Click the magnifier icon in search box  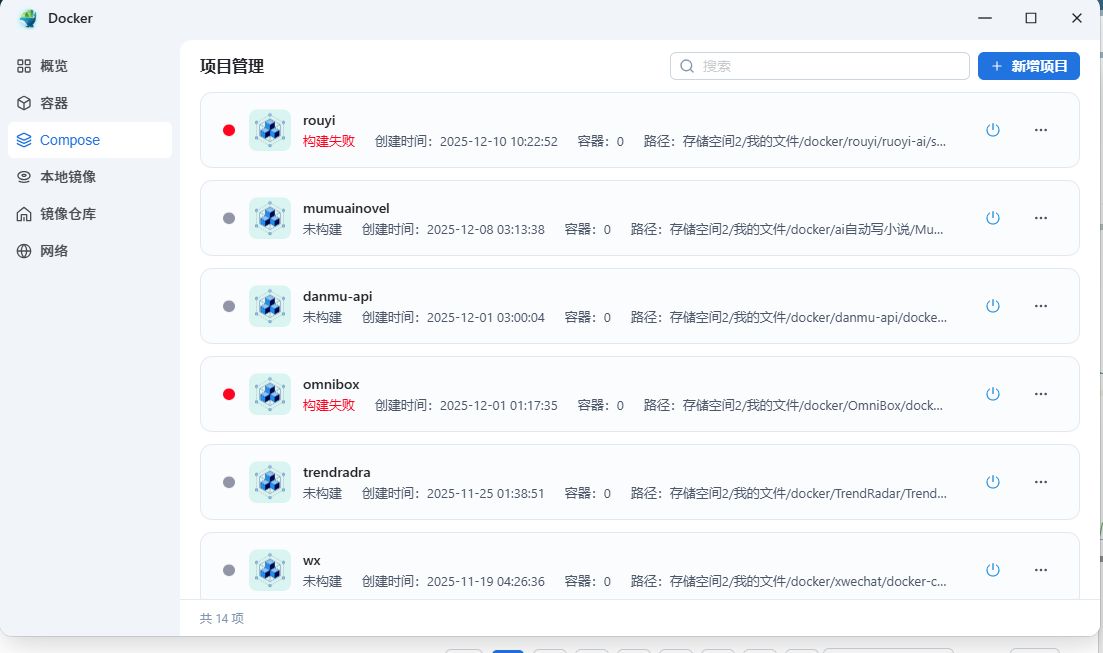687,65
